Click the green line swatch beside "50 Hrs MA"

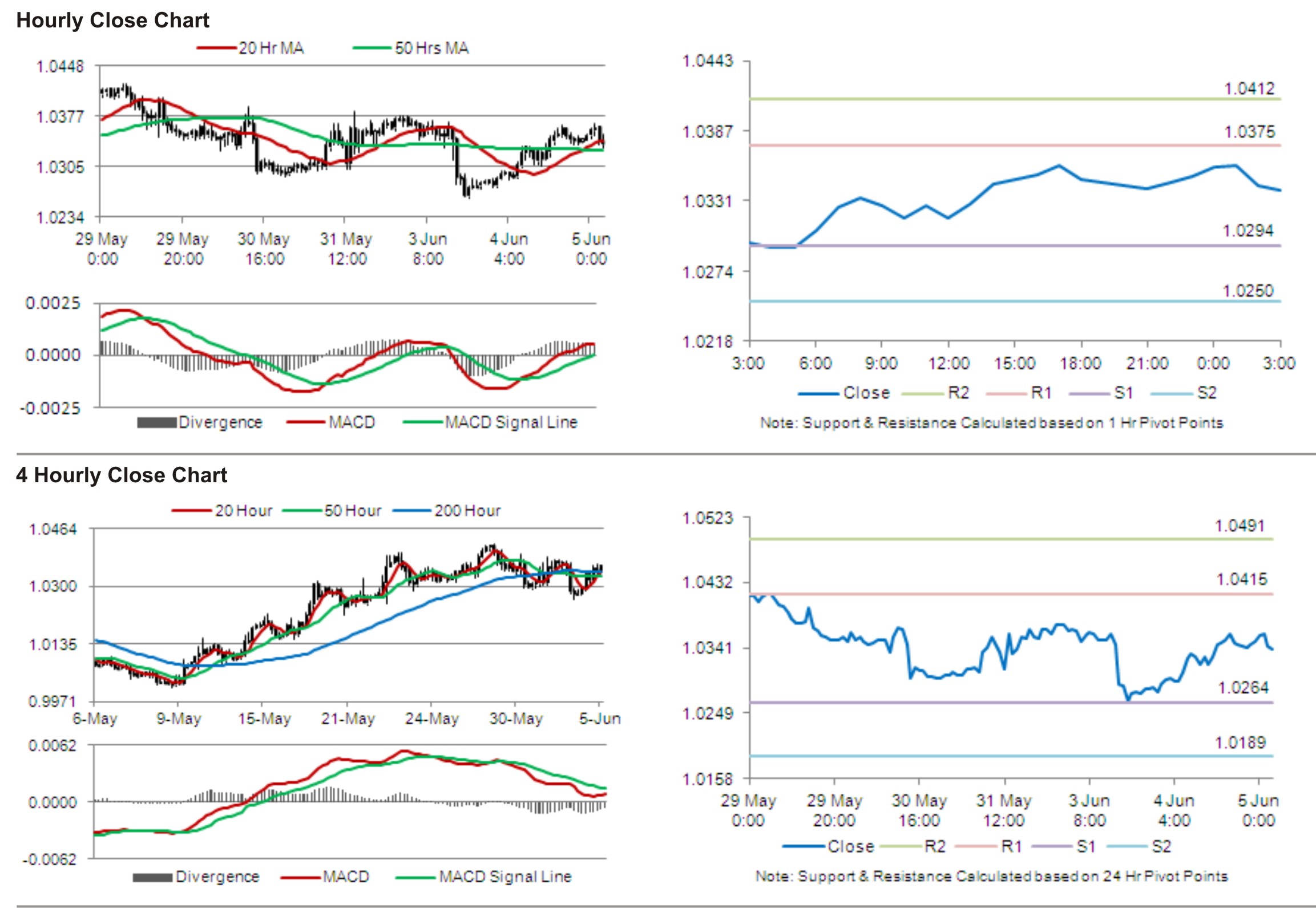coord(373,48)
